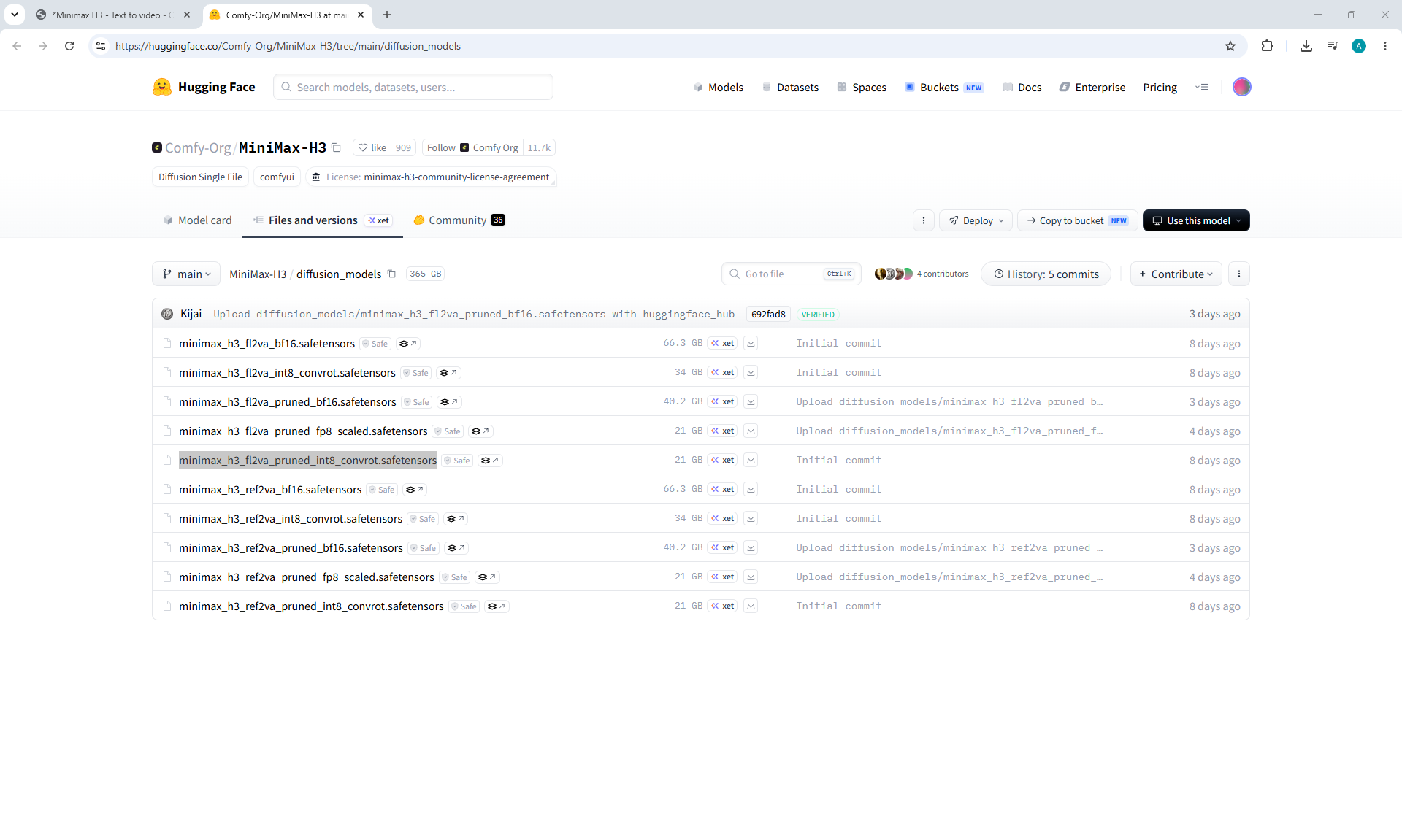Show browser downloads
The image size is (1402, 840).
pyautogui.click(x=1306, y=46)
